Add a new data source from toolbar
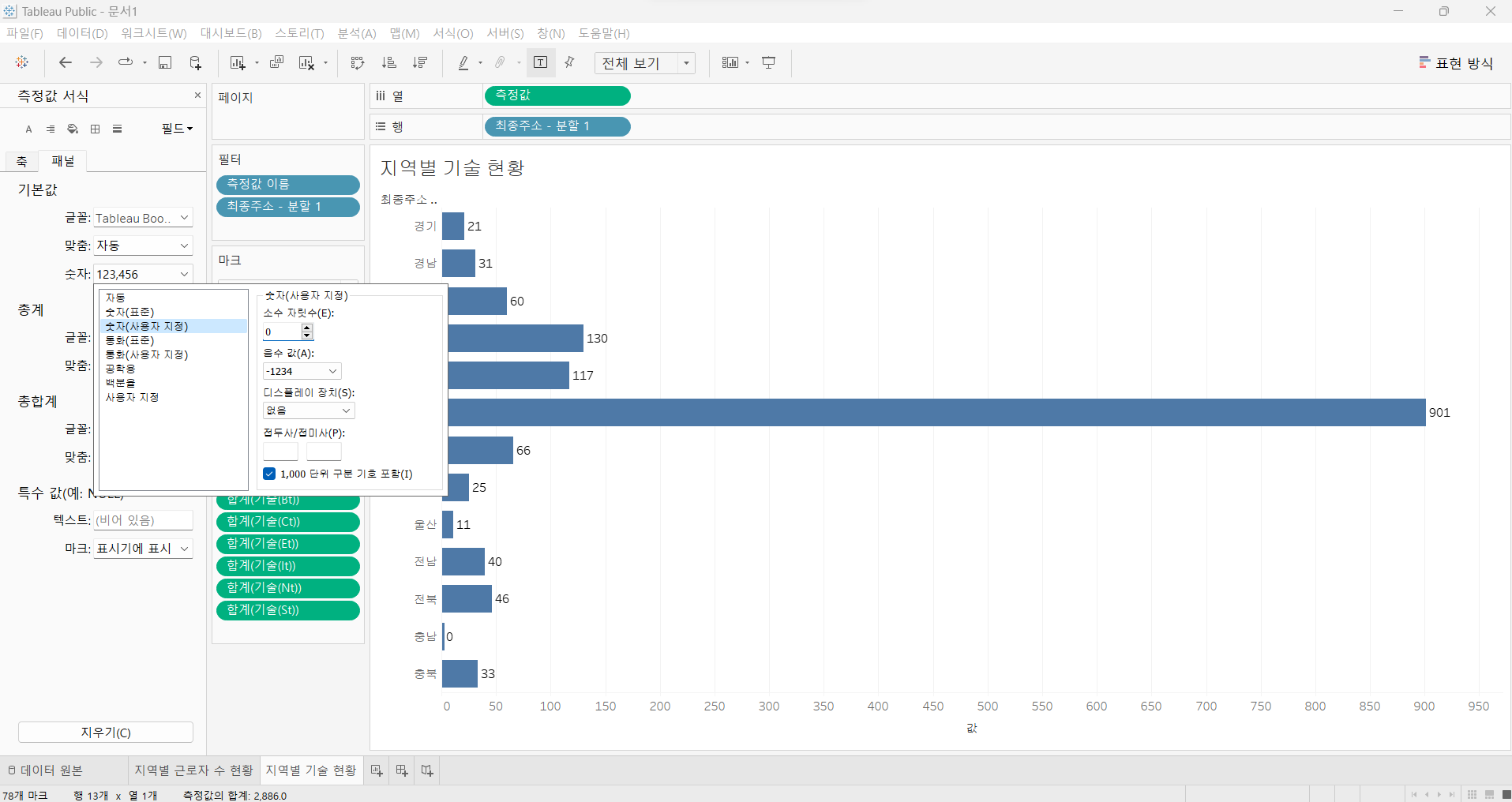 click(195, 62)
